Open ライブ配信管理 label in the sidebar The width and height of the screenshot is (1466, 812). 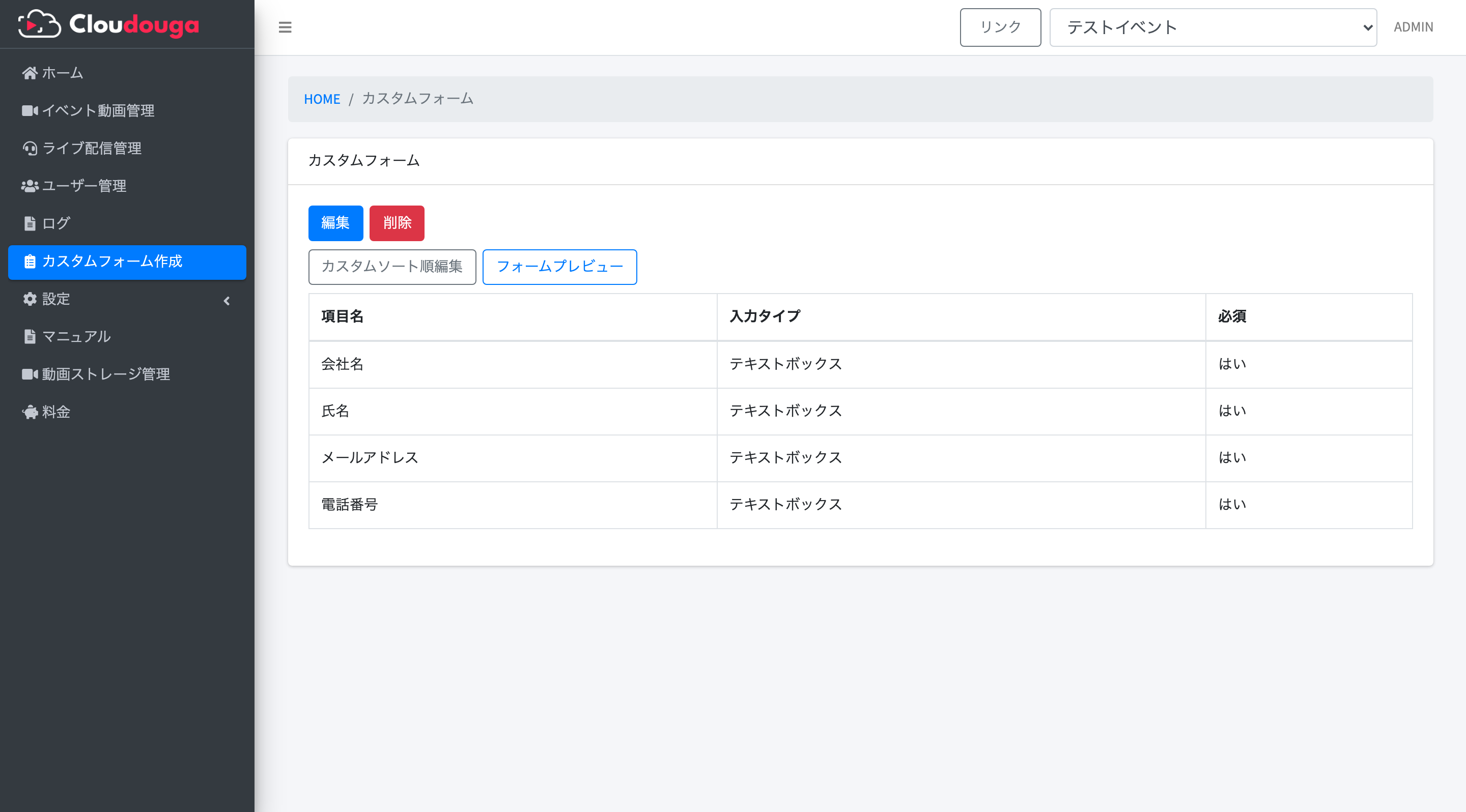click(x=92, y=148)
